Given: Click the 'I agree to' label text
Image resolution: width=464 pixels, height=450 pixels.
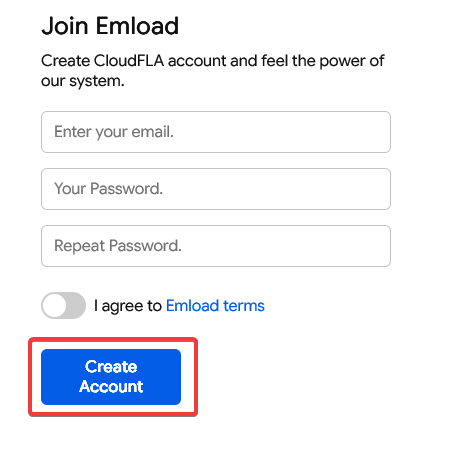Looking at the screenshot, I should (x=128, y=306).
